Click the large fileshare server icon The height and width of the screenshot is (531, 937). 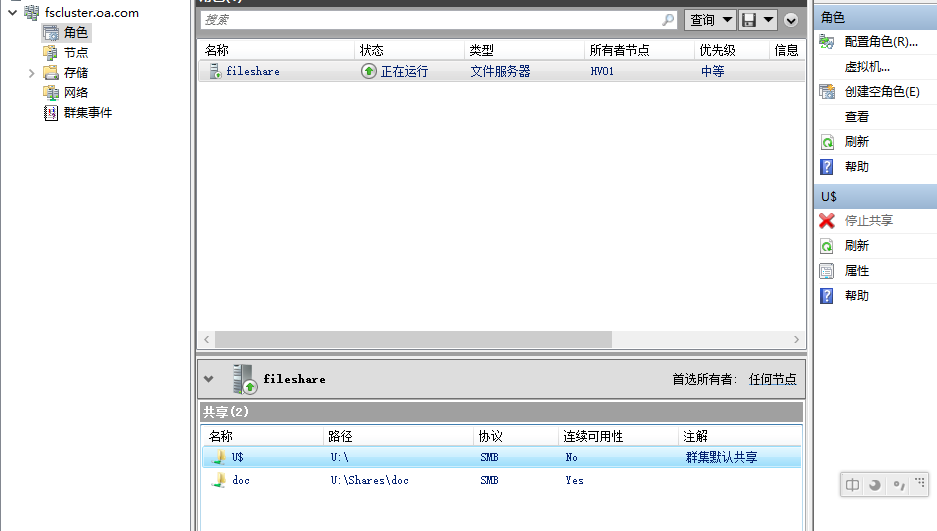245,379
